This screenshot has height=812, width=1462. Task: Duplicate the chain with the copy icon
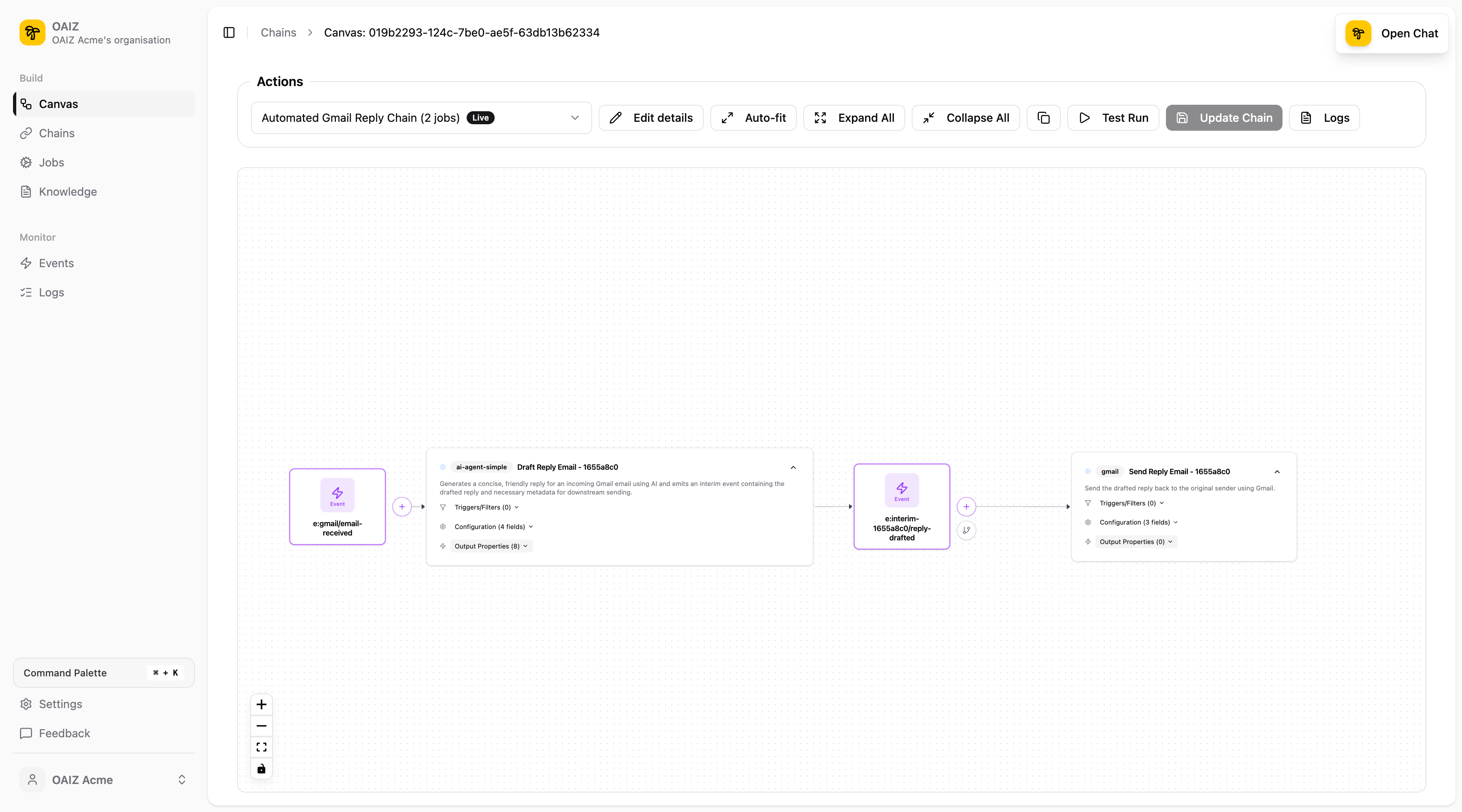pos(1044,117)
